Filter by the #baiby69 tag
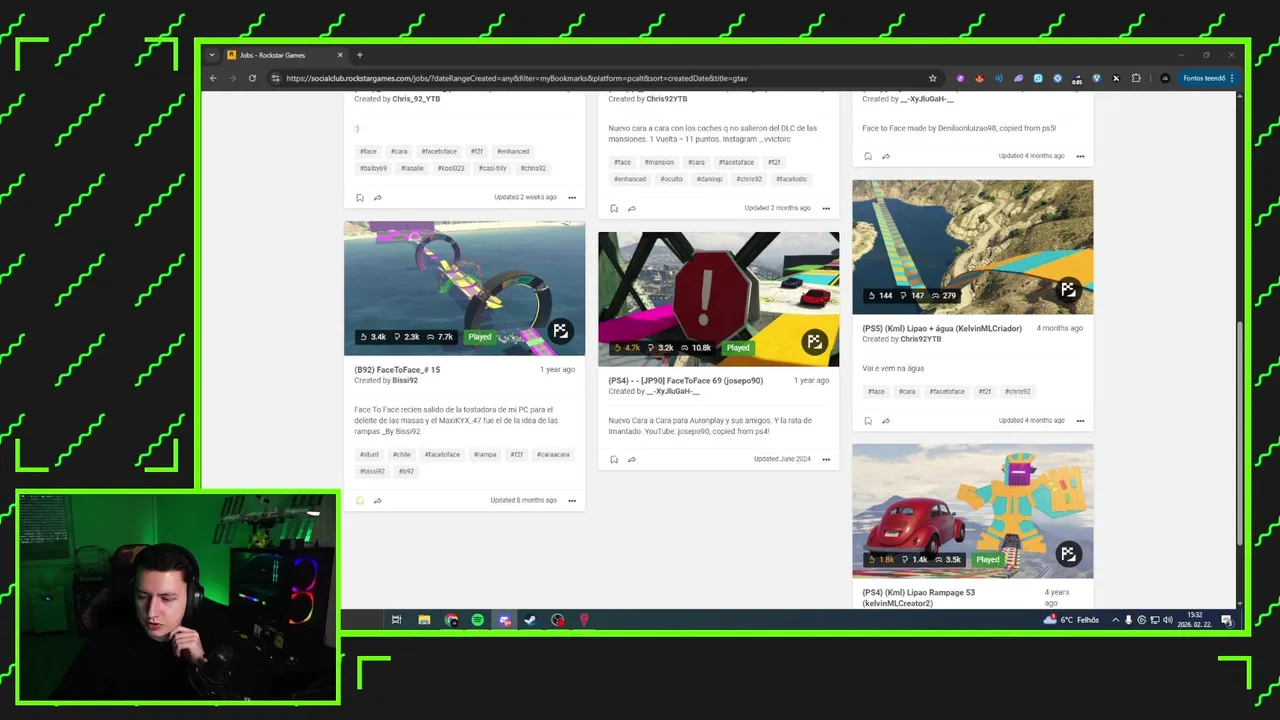The image size is (1280, 720). pyautogui.click(x=373, y=168)
